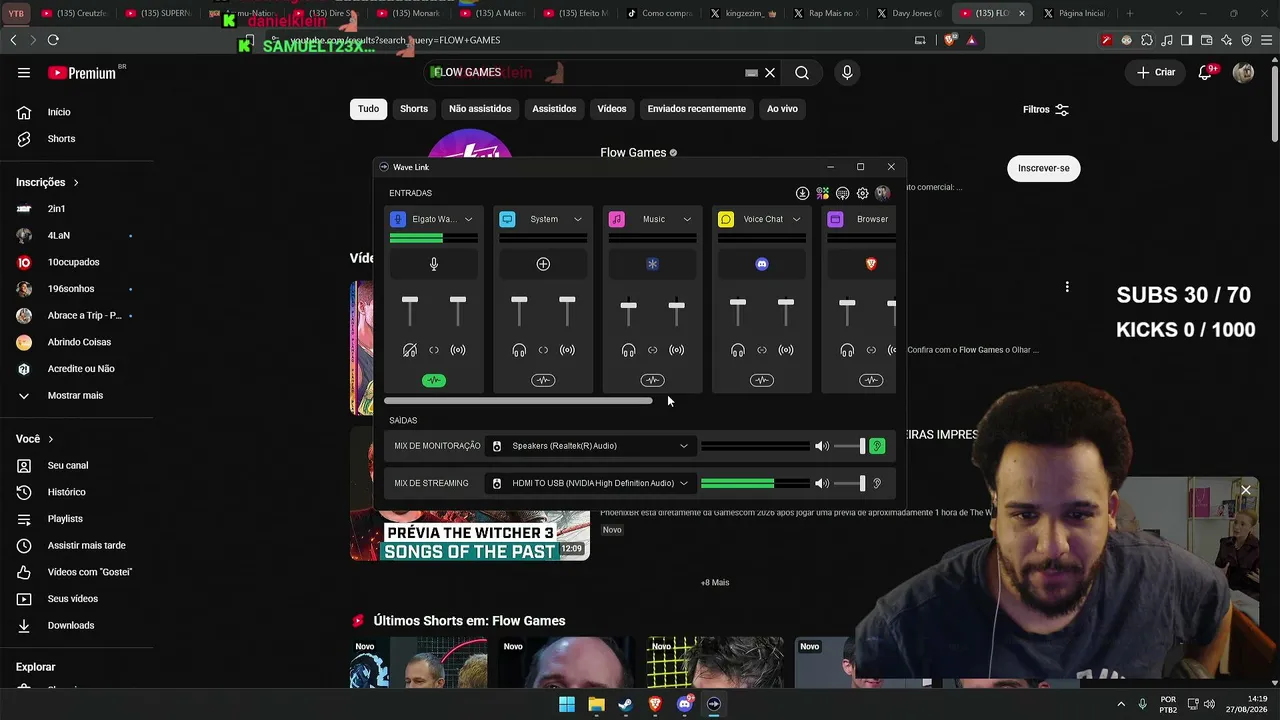Mute System channel stream output
The image size is (1280, 720).
tap(567, 350)
